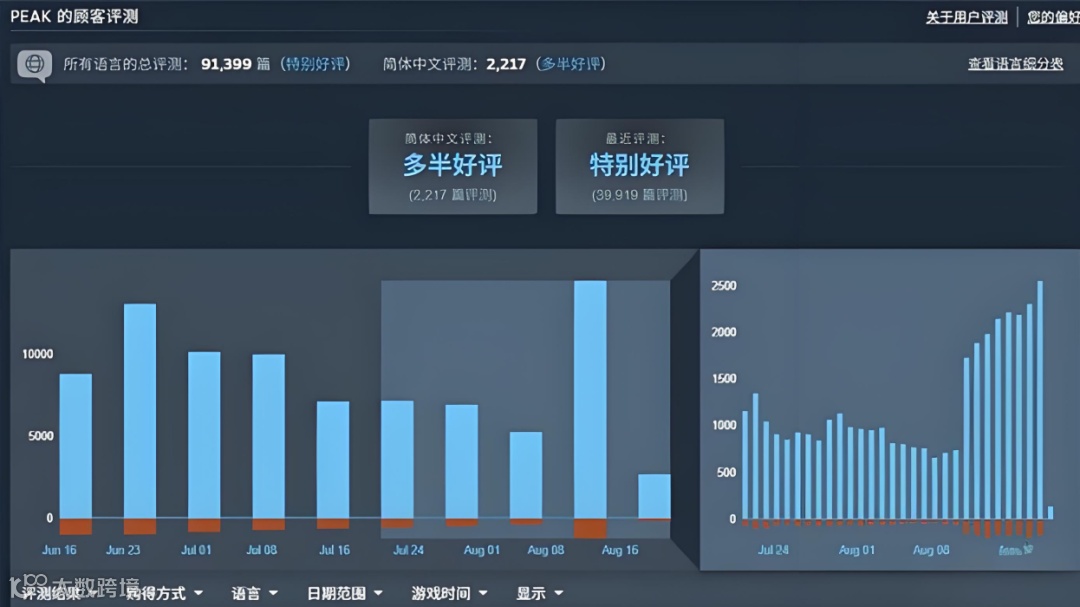Screen dimensions: 1080x607
Task: Open 关于用户评测 link
Action: tap(966, 17)
